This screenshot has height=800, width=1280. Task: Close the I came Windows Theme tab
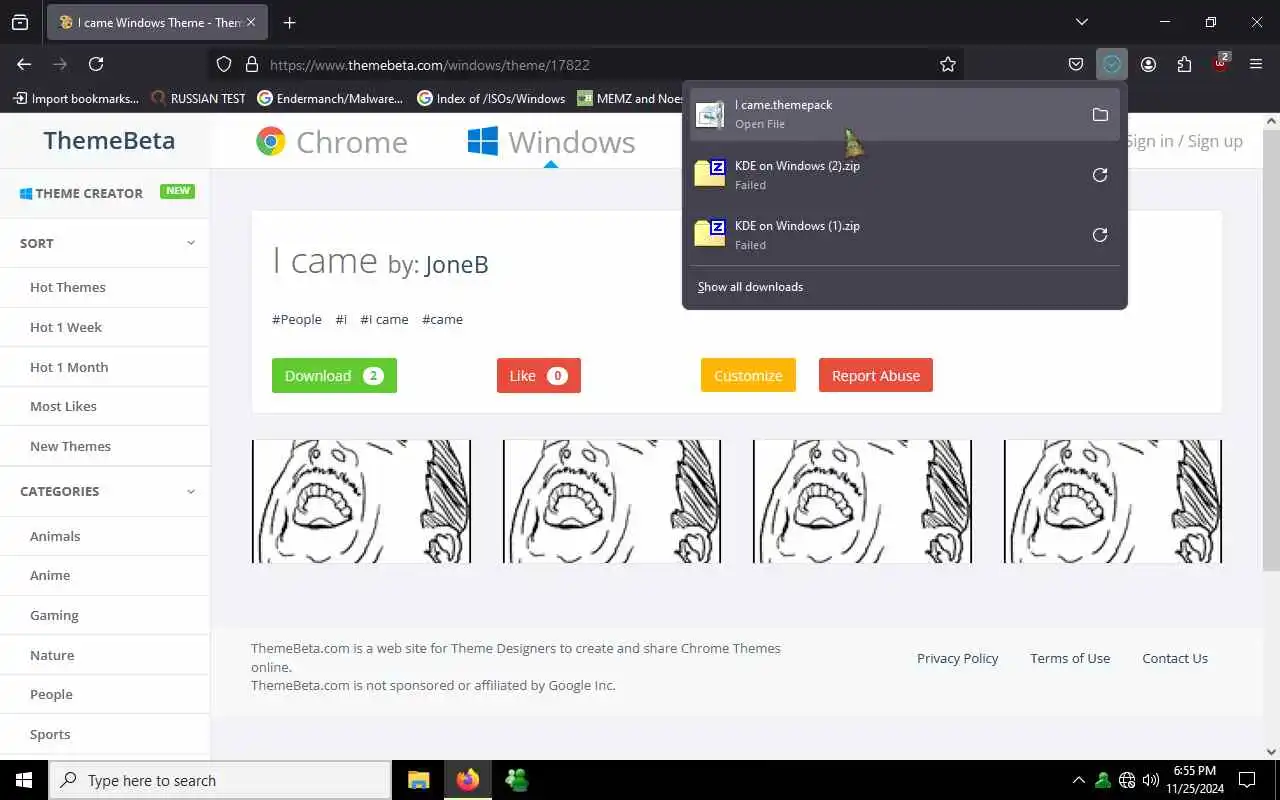click(251, 22)
